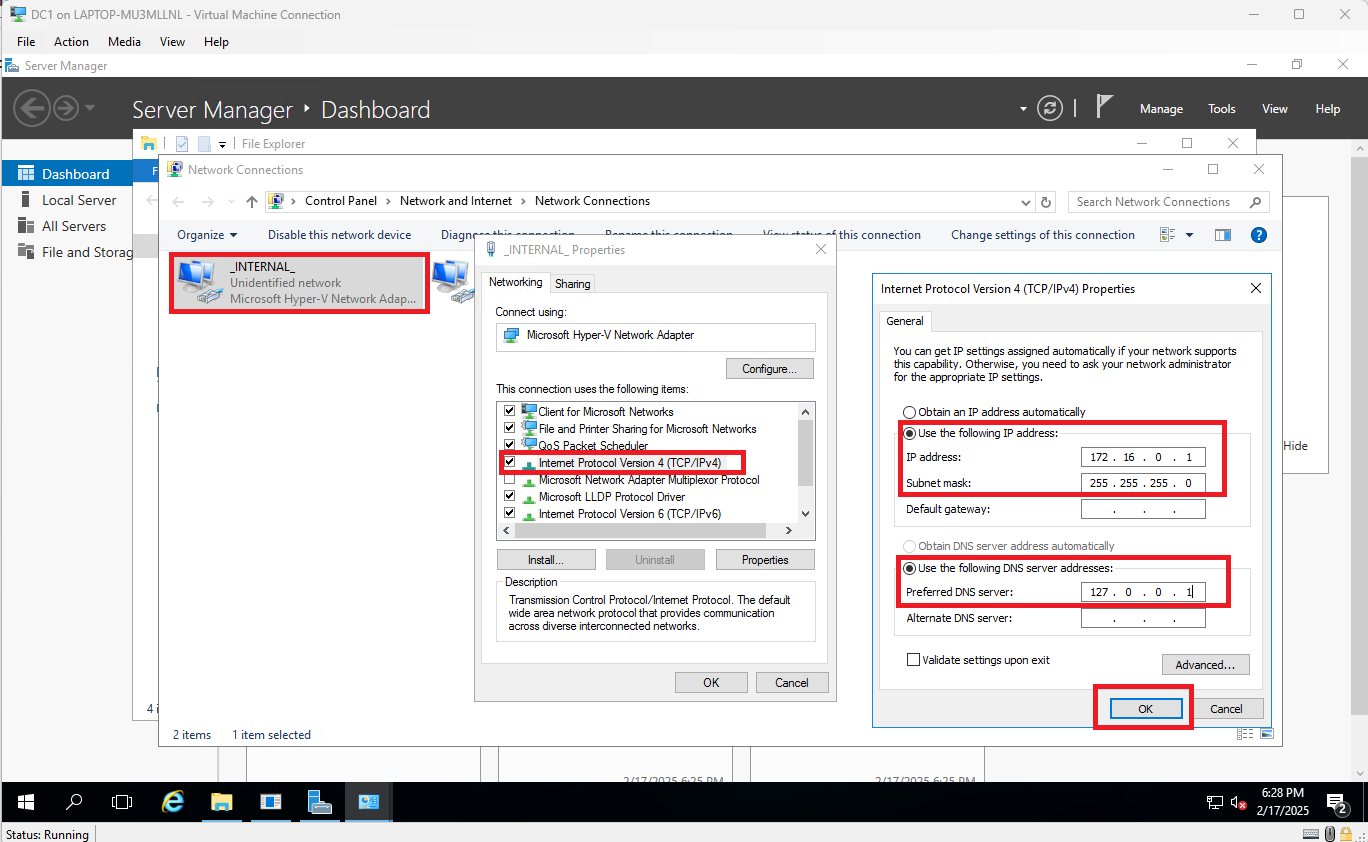Uncheck Client for Microsoft Networks
This screenshot has width=1368, height=842.
pos(510,411)
